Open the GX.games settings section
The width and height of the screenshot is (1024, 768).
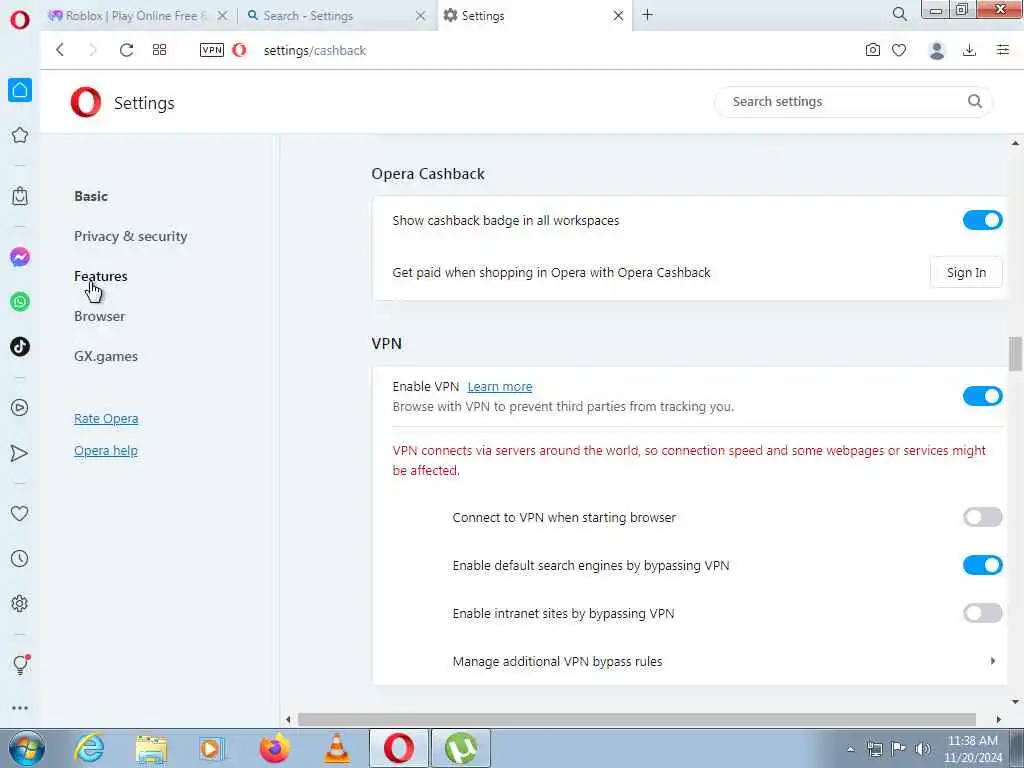[106, 357]
